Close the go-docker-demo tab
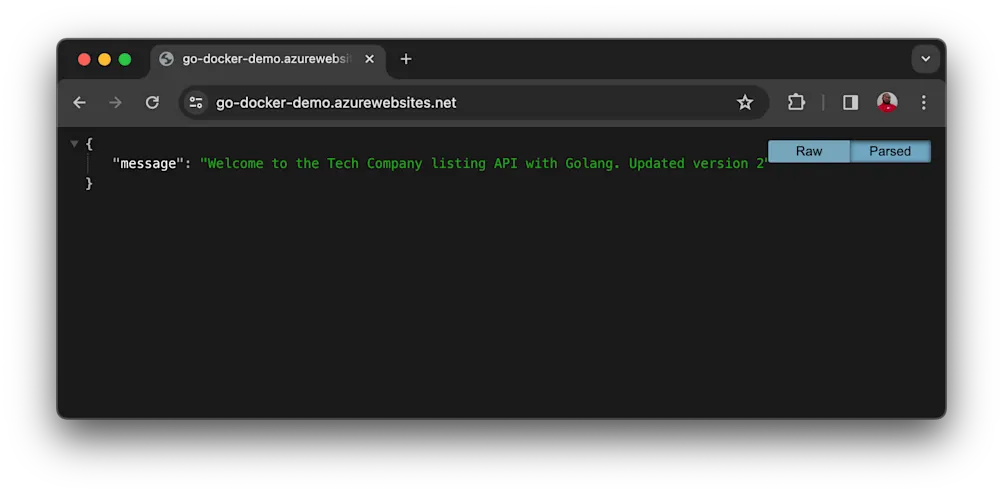The height and width of the screenshot is (494, 1003). tap(369, 59)
